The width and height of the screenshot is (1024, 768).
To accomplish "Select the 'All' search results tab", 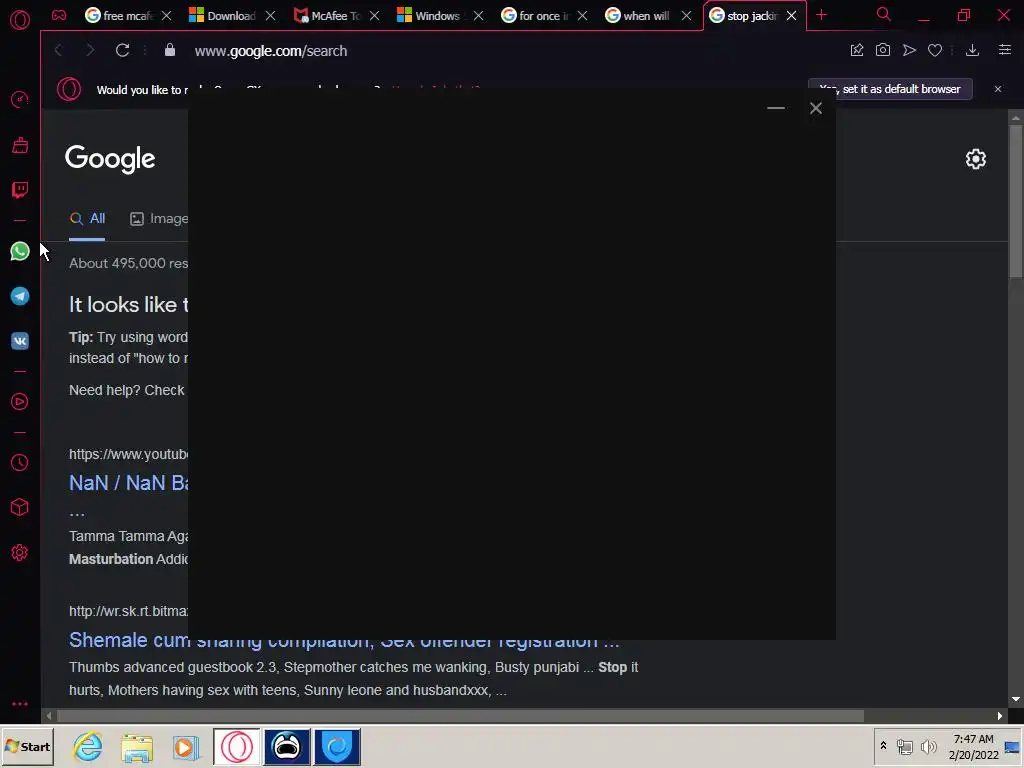I will (x=88, y=219).
